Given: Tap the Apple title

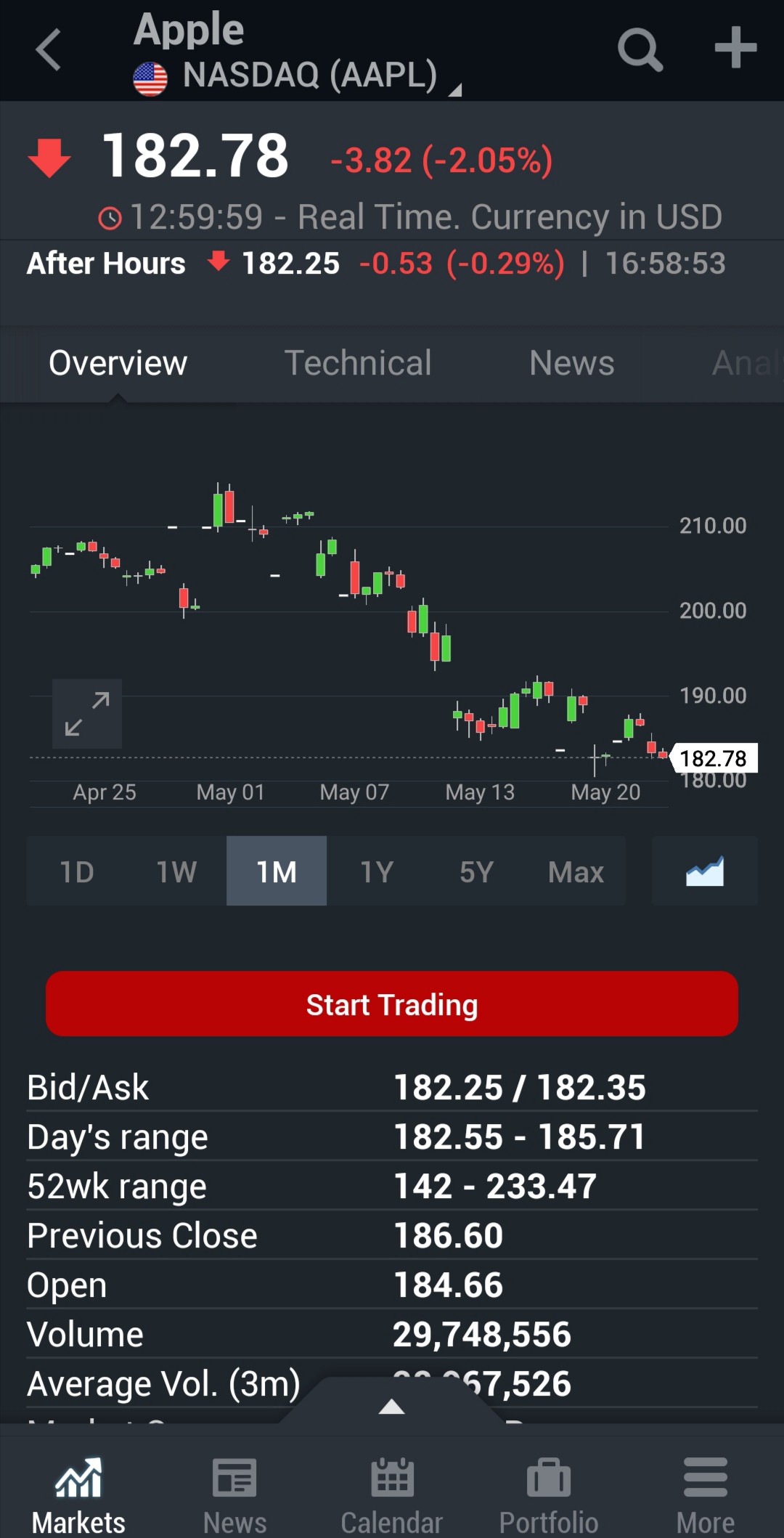Looking at the screenshot, I should pos(189,31).
